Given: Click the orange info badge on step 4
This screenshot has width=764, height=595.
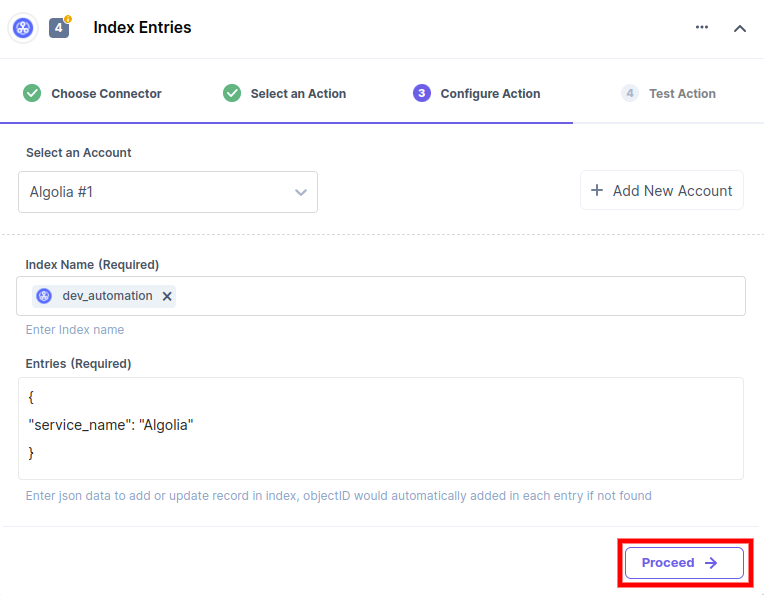Looking at the screenshot, I should pyautogui.click(x=68, y=19).
